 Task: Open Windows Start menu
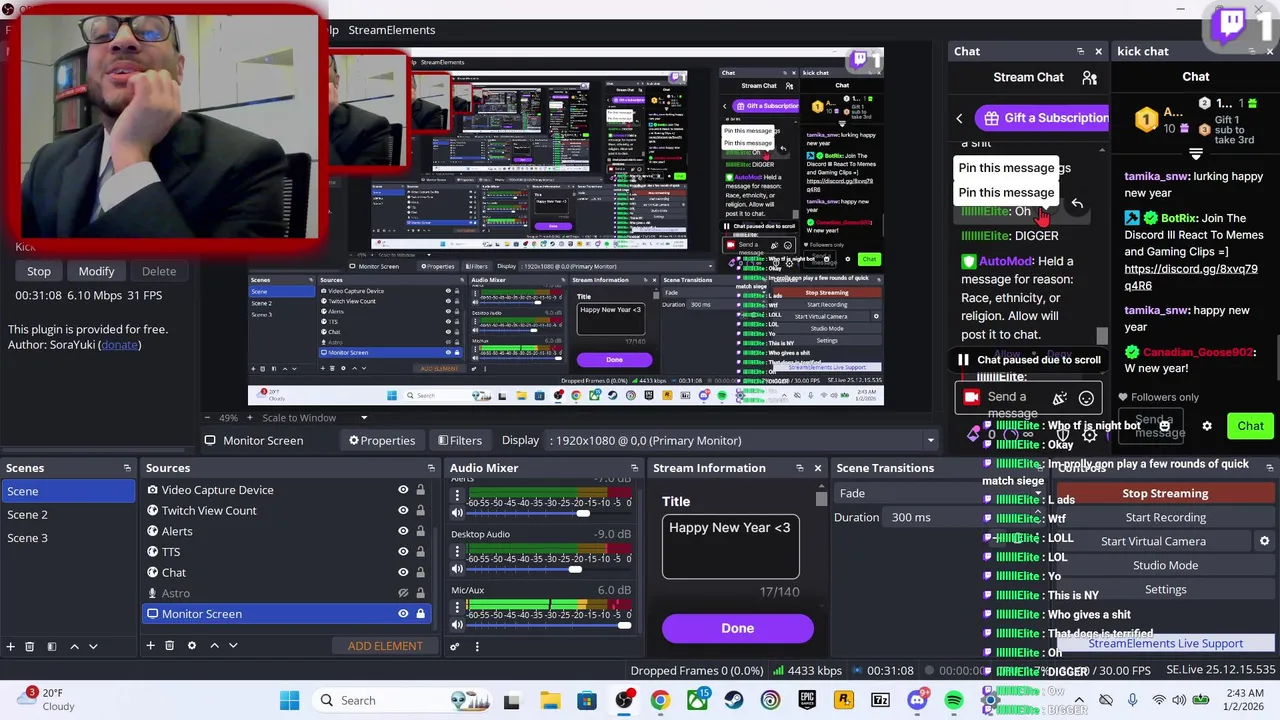(289, 700)
